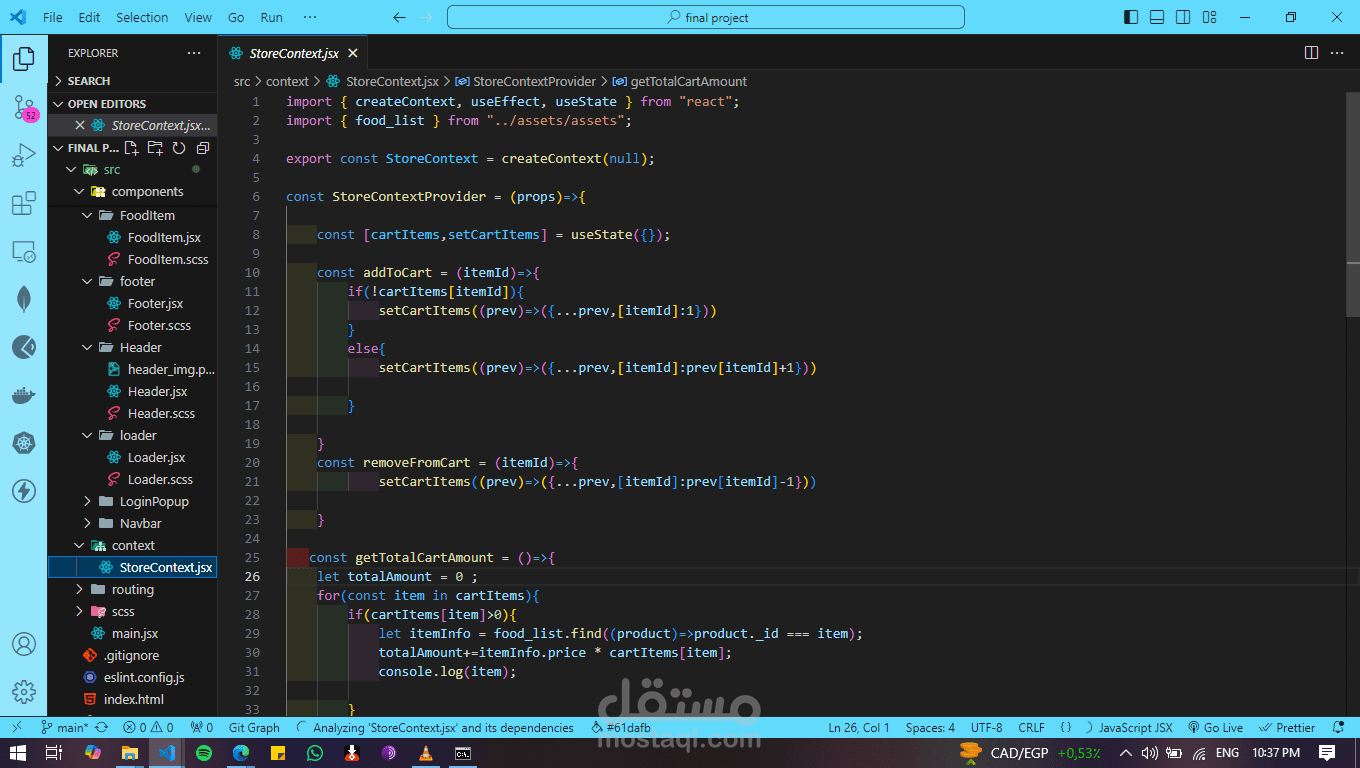Change the CRLF end-of-line sequence
The height and width of the screenshot is (768, 1360).
point(1031,728)
